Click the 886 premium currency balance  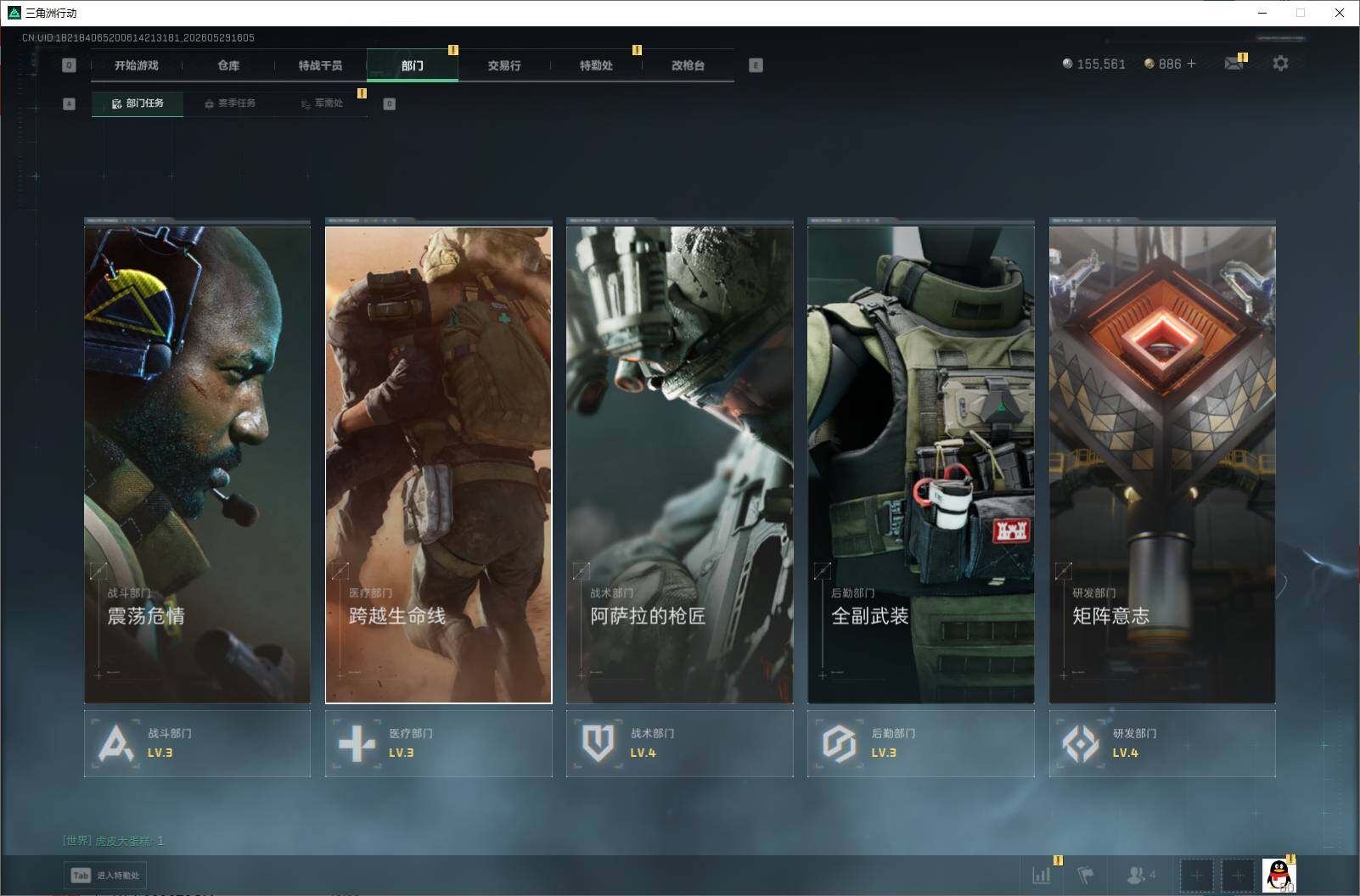pyautogui.click(x=1162, y=64)
